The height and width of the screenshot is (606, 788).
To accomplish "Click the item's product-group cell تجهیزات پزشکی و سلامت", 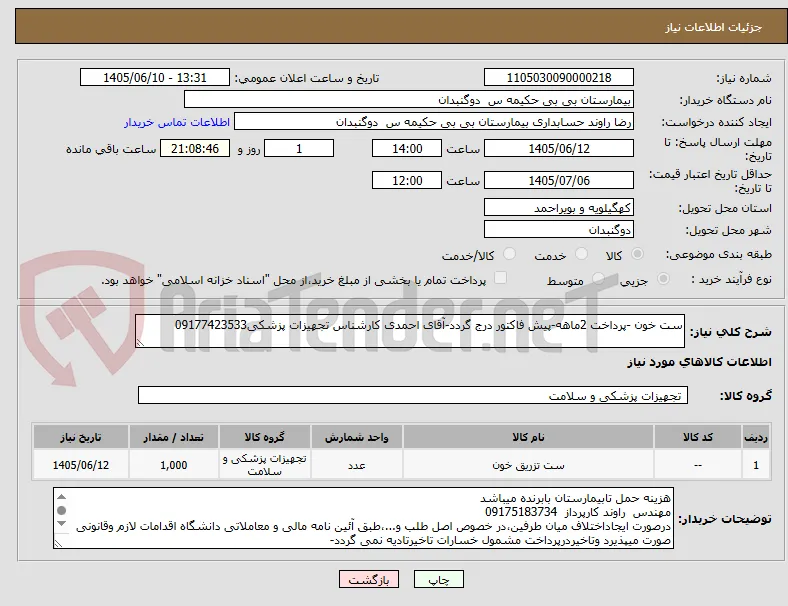I will click(264, 465).
